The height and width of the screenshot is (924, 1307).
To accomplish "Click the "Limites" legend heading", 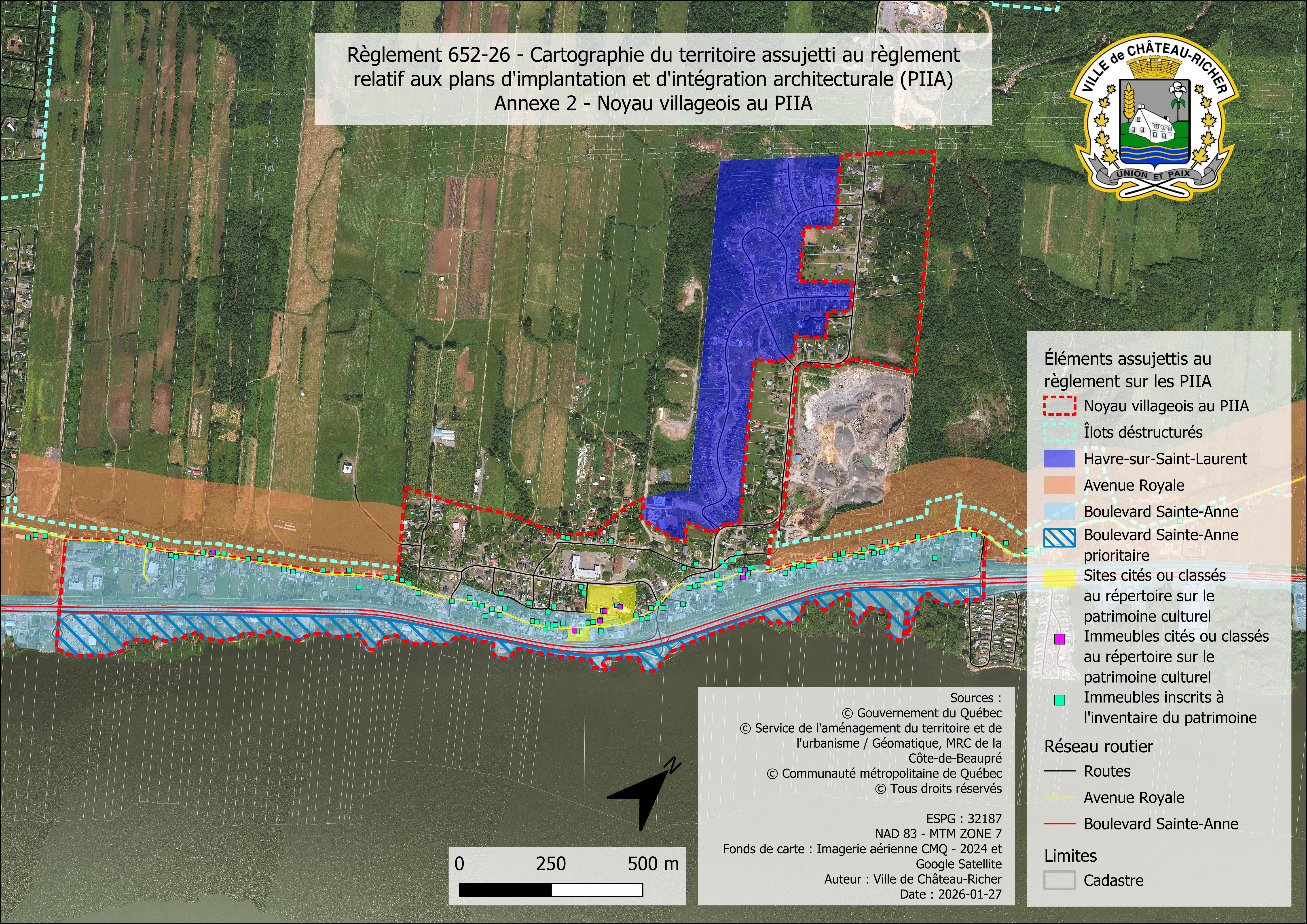I will pyautogui.click(x=1070, y=856).
